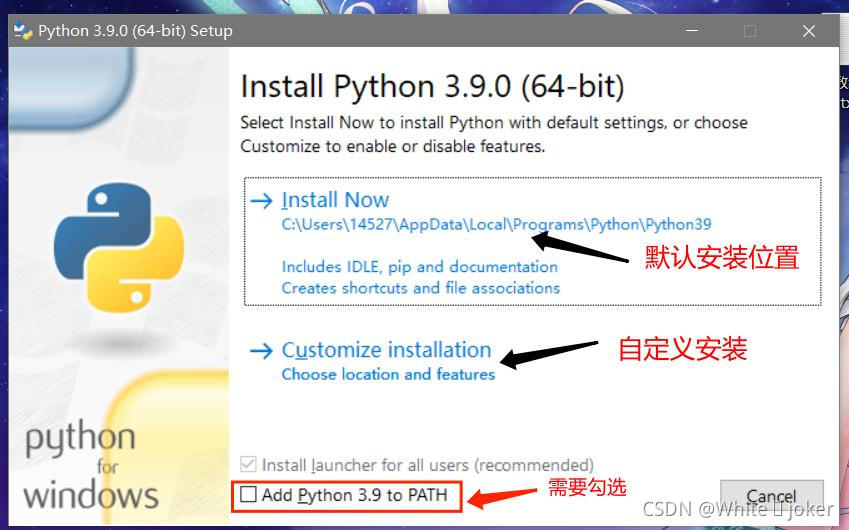Check Add Python 3.9 to PATH
Viewport: 849px width, 530px height.
[249, 494]
